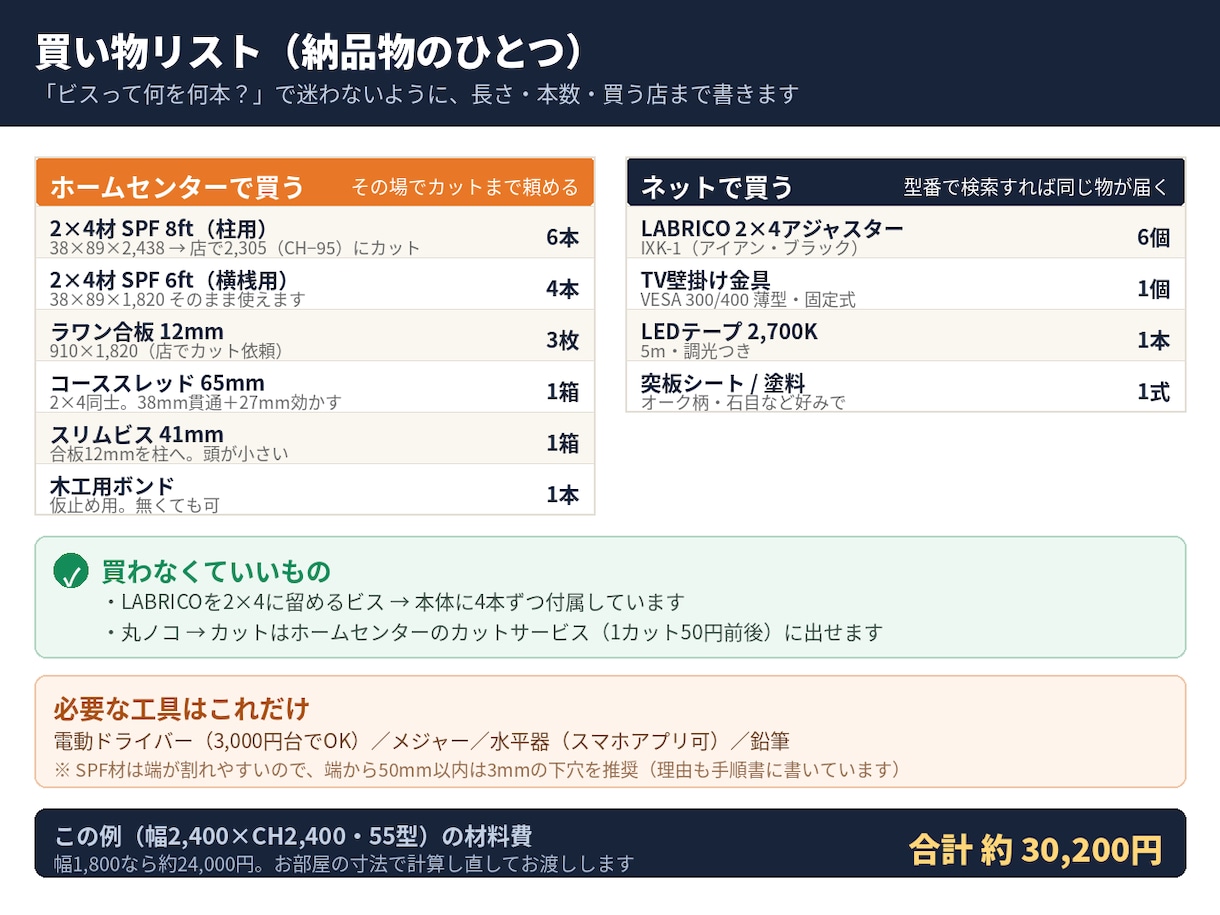
Task: Select the item 'LABRICO 2×4アジャスター'
Action: (x=772, y=228)
